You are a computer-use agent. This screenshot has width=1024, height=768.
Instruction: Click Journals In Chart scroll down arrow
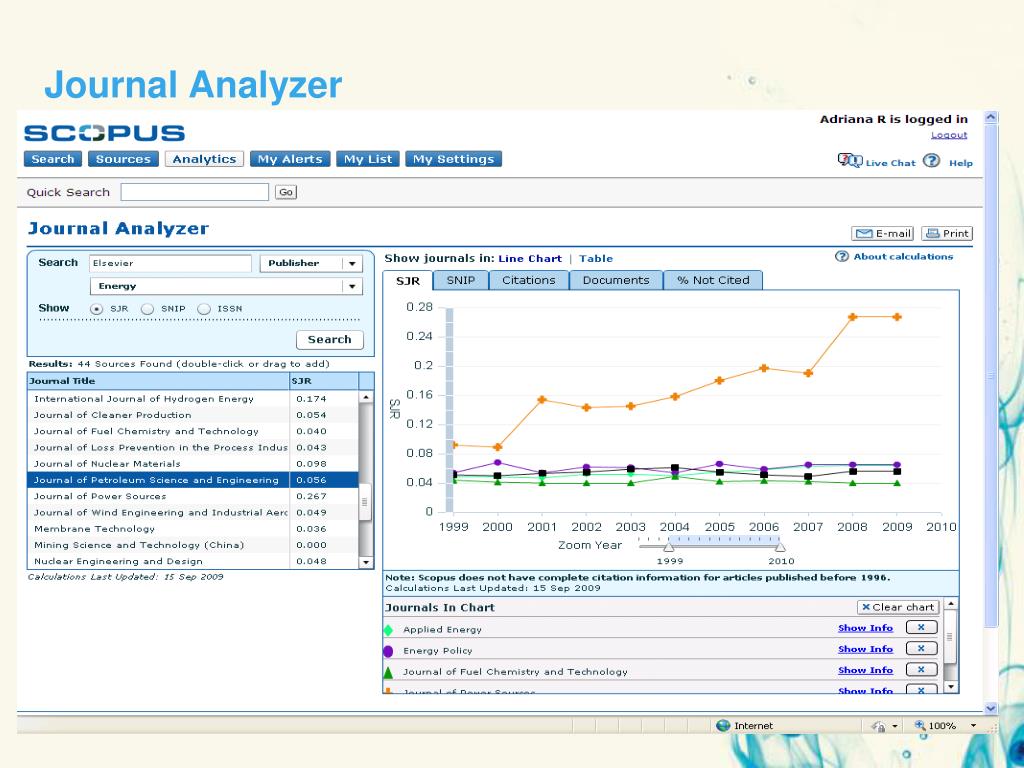coord(951,686)
